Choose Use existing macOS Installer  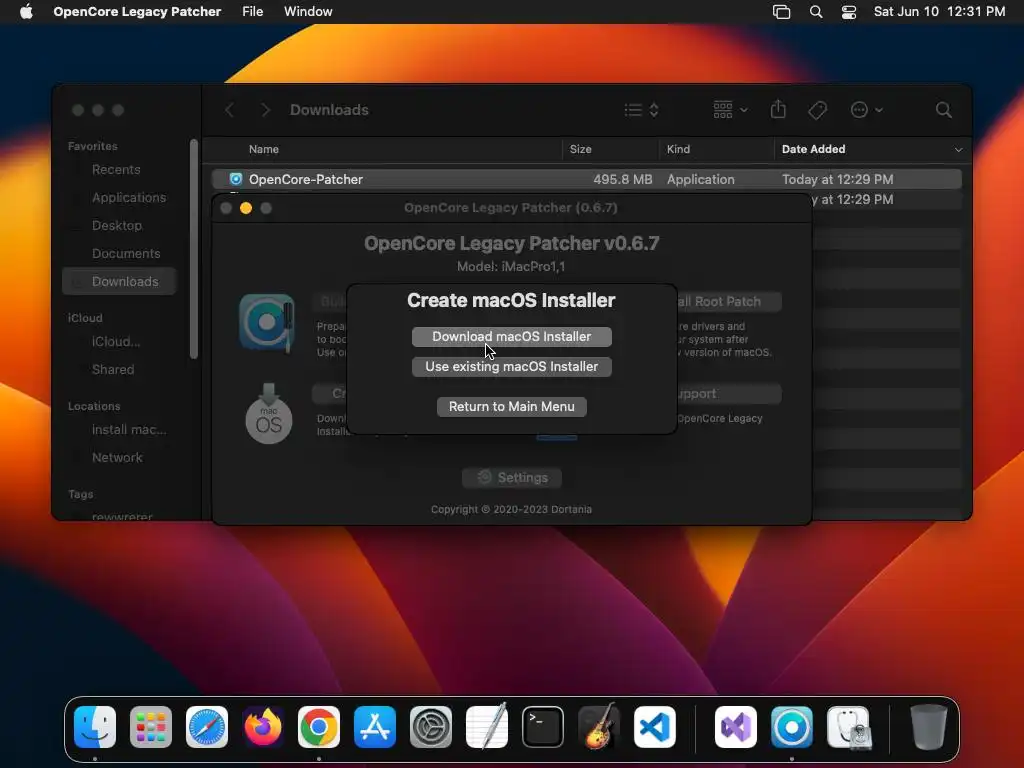pyautogui.click(x=511, y=366)
